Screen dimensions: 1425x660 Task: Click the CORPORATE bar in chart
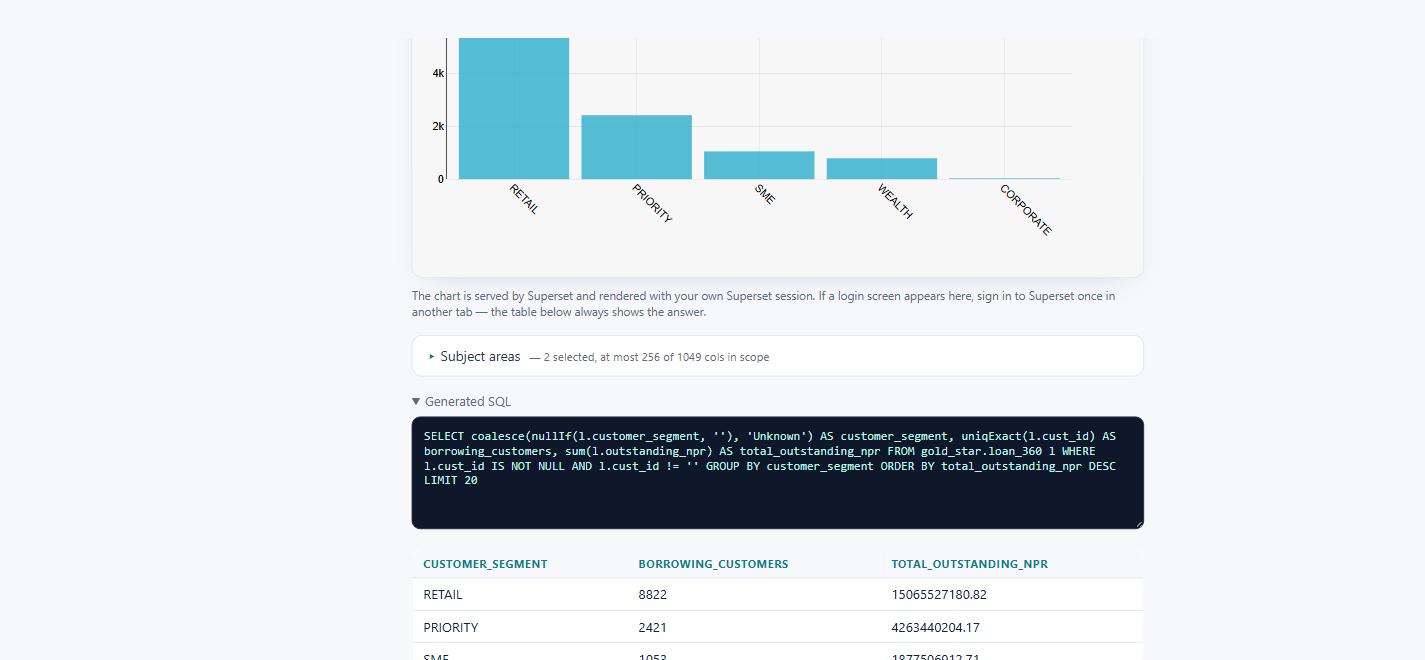click(1004, 178)
